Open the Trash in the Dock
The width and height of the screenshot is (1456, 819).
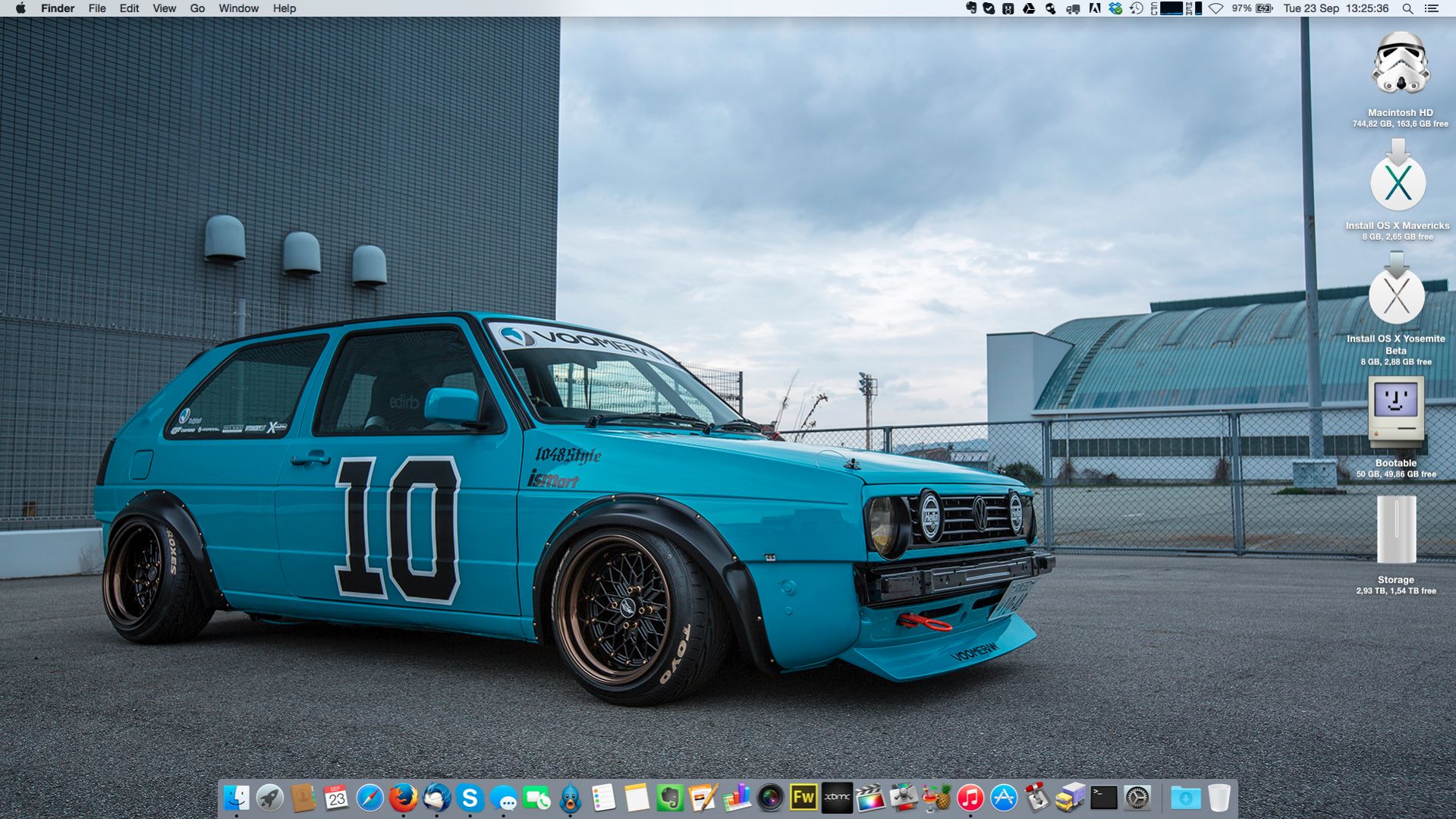tap(1219, 798)
